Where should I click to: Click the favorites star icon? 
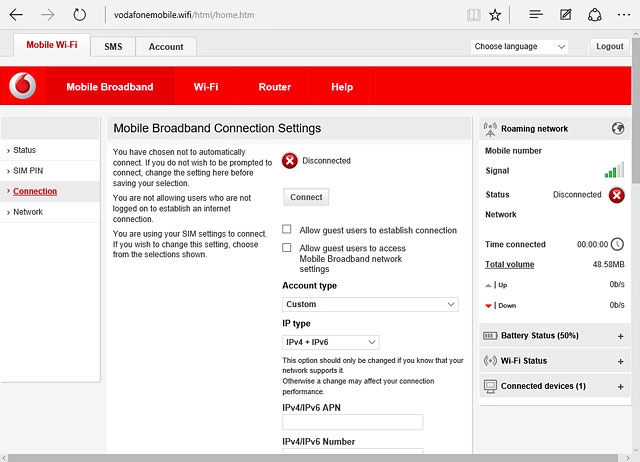495,15
